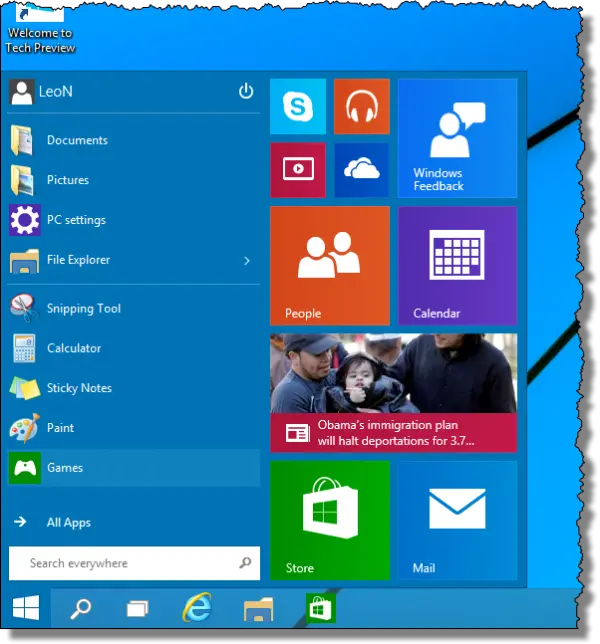The height and width of the screenshot is (644, 600).
Task: Click the LeoN user avatar
Action: click(x=21, y=92)
